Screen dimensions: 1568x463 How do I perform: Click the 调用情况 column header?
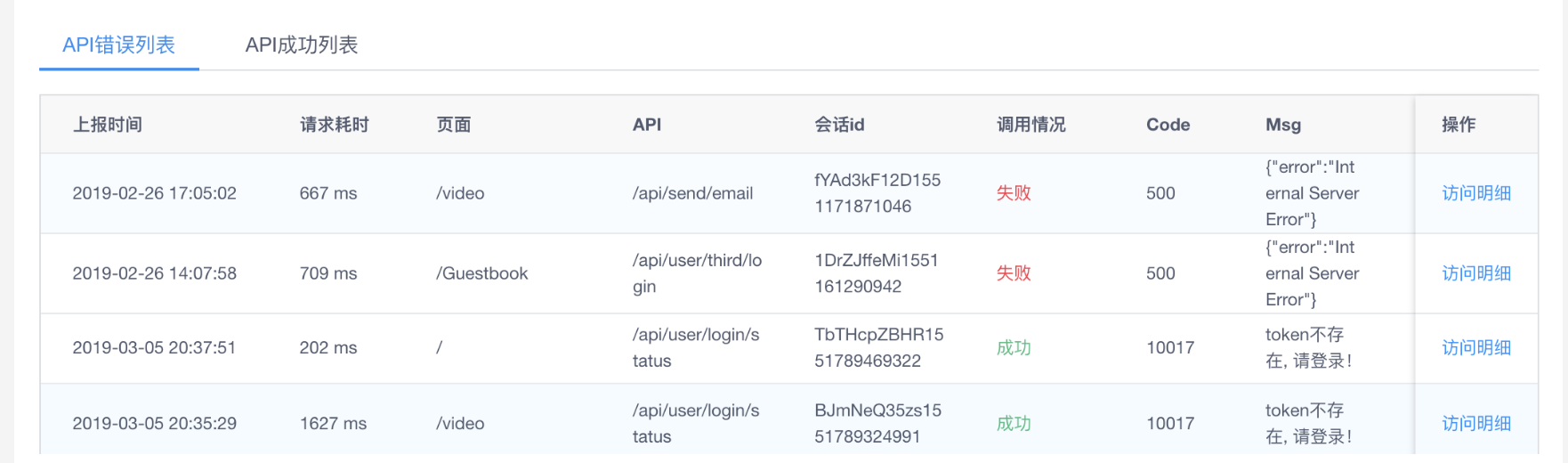1031,125
